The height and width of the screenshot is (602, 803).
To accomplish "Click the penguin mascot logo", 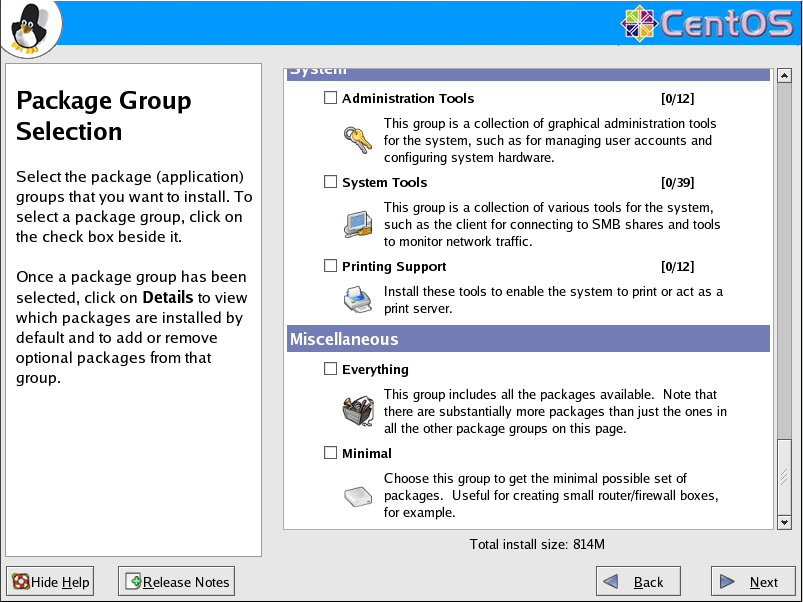I will tap(31, 29).
